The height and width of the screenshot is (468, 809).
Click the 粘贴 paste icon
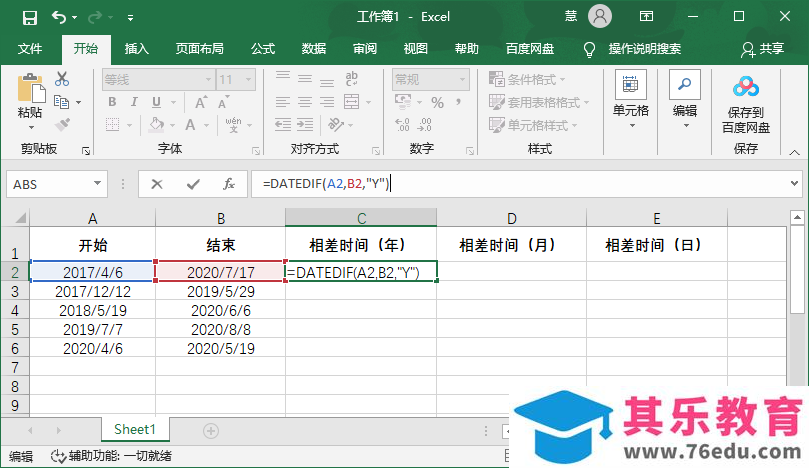click(x=31, y=88)
